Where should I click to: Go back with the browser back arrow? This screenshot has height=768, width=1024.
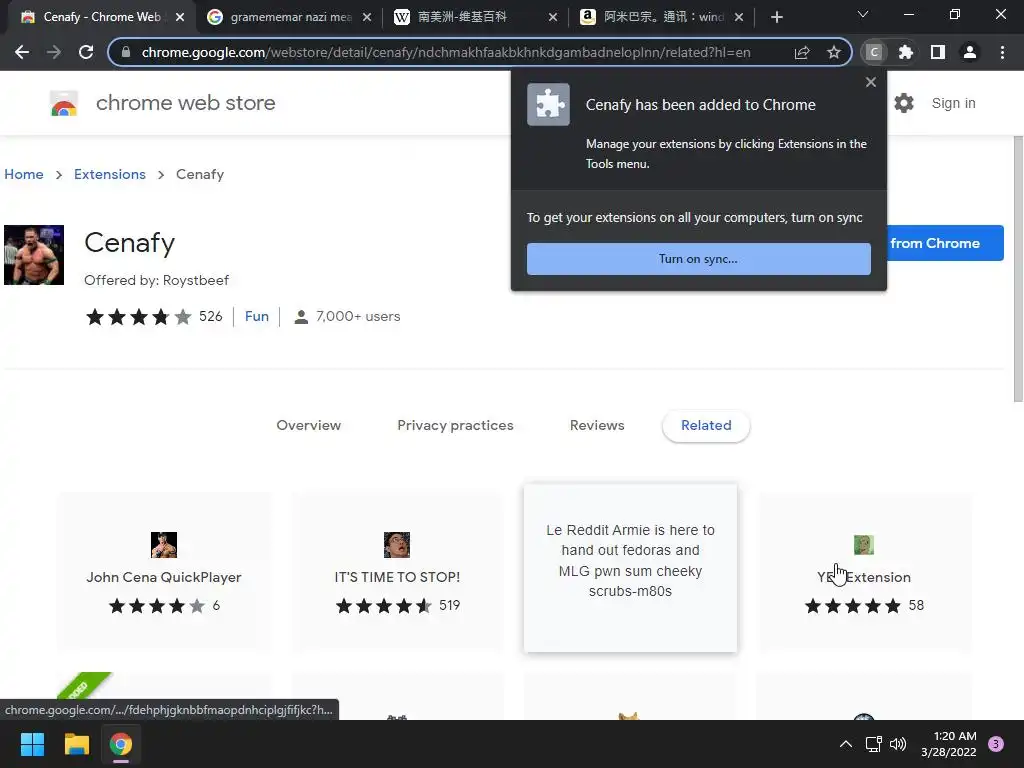[x=22, y=52]
